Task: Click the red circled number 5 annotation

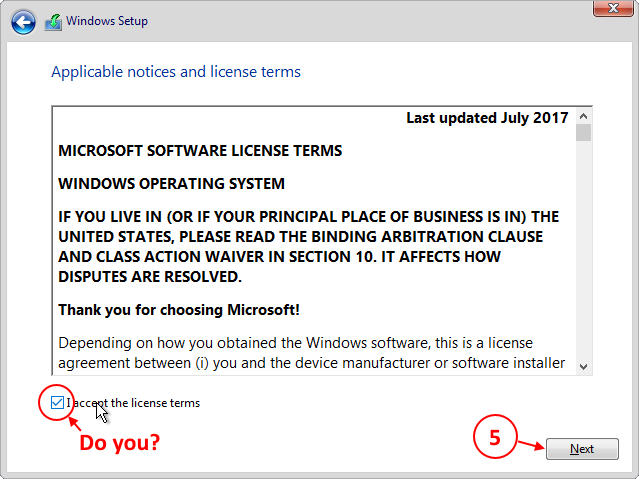Action: [x=495, y=437]
